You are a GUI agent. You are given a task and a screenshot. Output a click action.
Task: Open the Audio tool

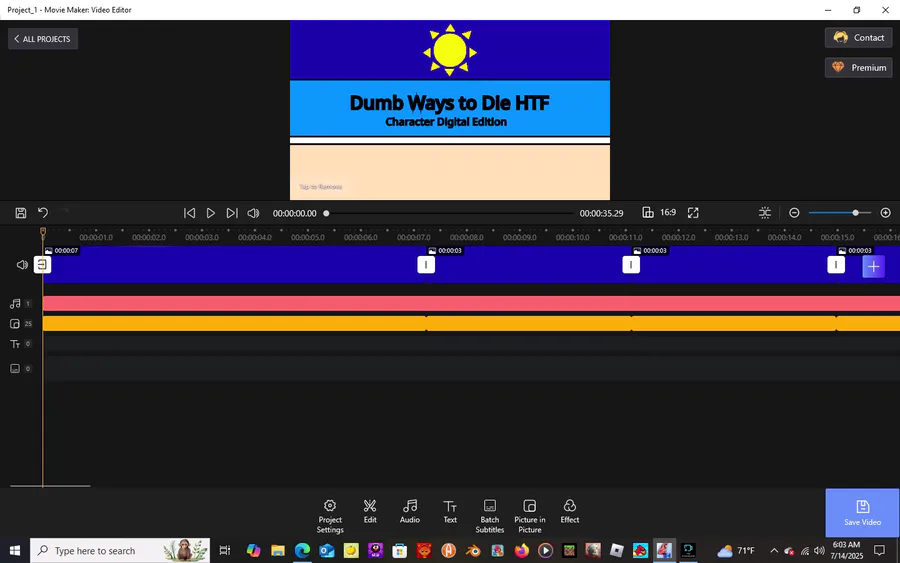coord(410,511)
